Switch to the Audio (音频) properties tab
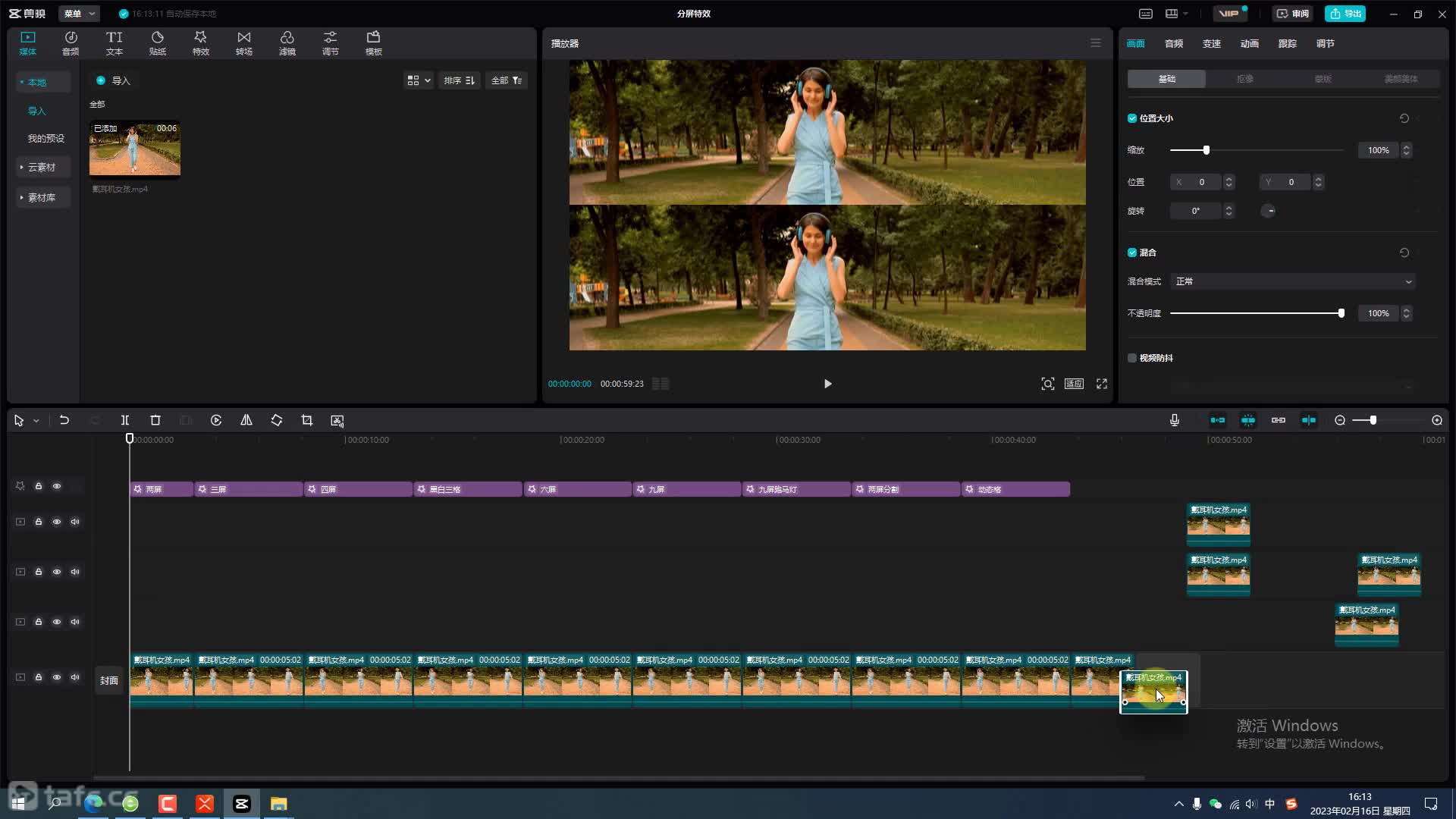This screenshot has height=819, width=1456. pos(1173,43)
